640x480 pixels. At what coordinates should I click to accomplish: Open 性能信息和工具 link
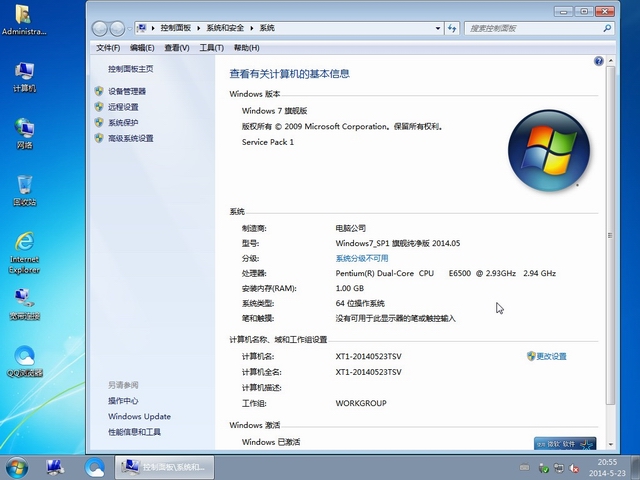coord(134,432)
